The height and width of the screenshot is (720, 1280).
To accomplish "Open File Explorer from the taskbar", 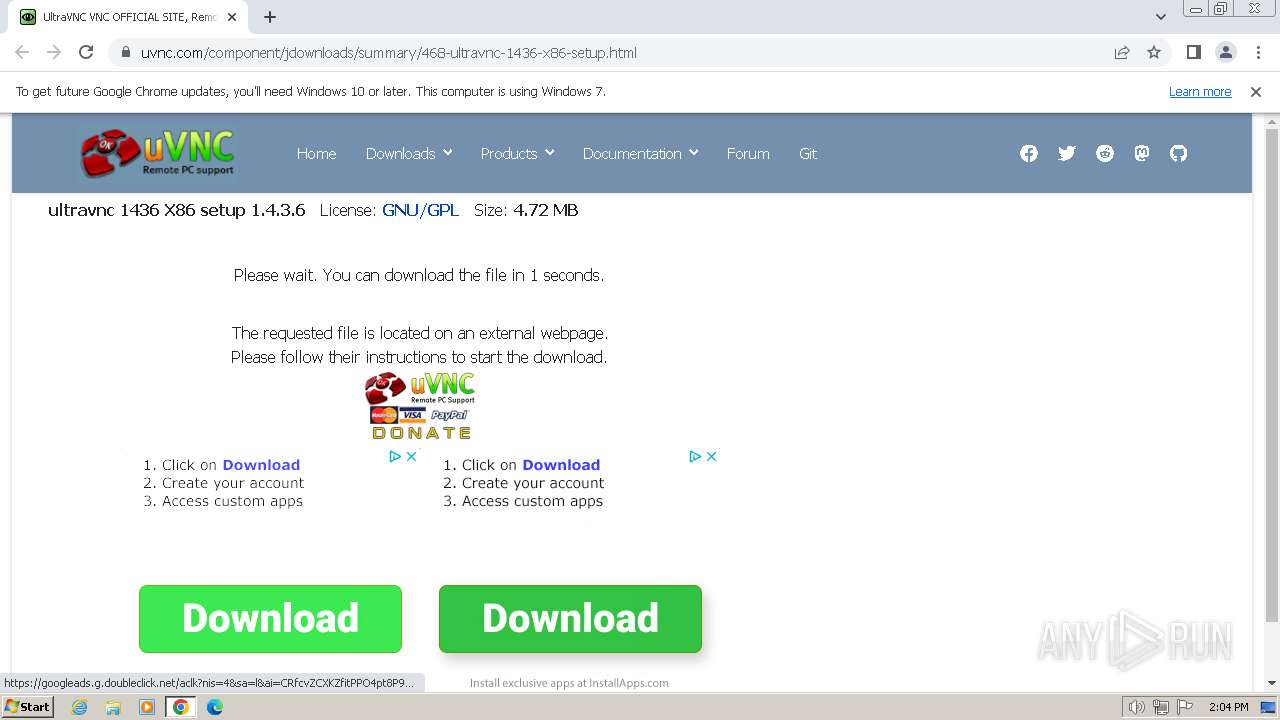I will coord(113,707).
